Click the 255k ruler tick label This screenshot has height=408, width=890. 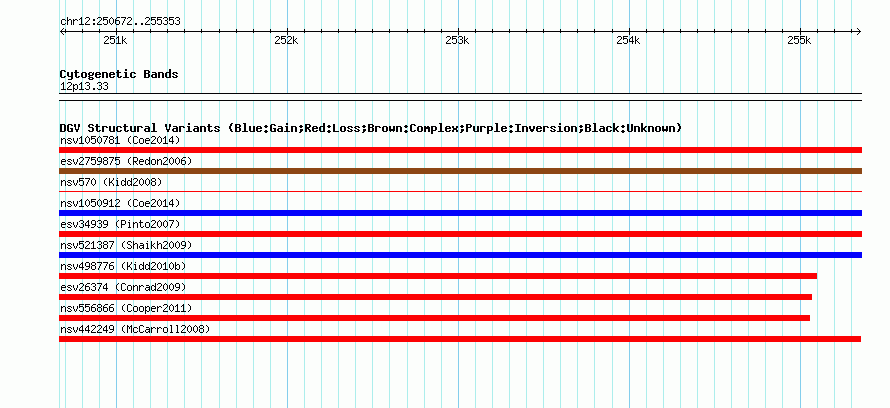pos(799,41)
